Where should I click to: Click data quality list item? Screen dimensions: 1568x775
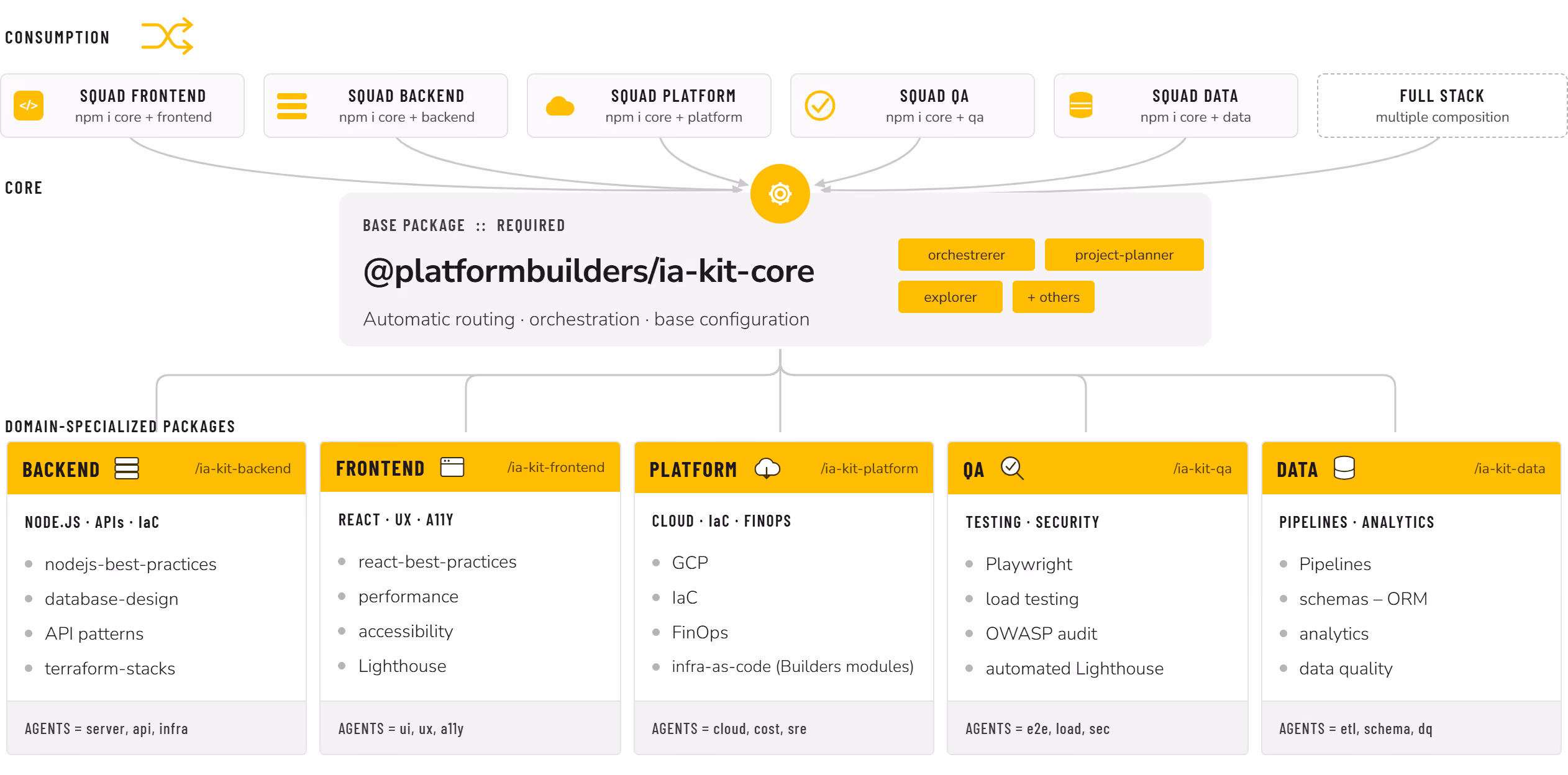point(1346,668)
